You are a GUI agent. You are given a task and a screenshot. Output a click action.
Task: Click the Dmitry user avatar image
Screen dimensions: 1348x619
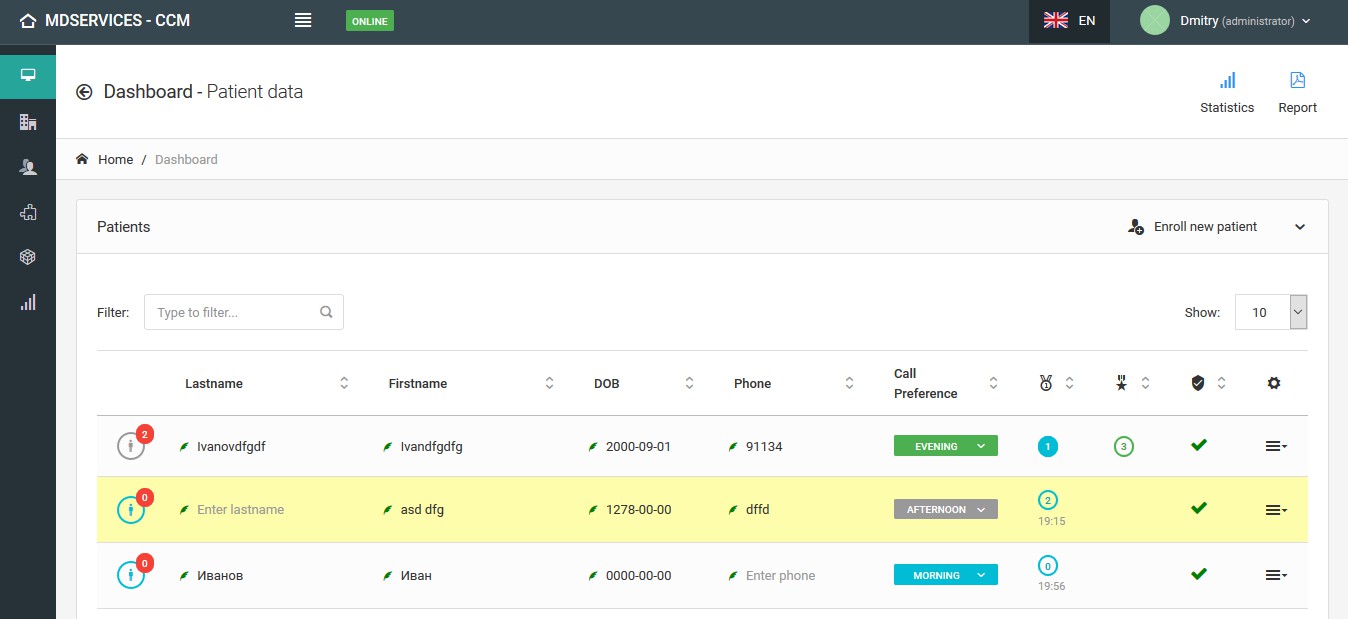pyautogui.click(x=1155, y=20)
